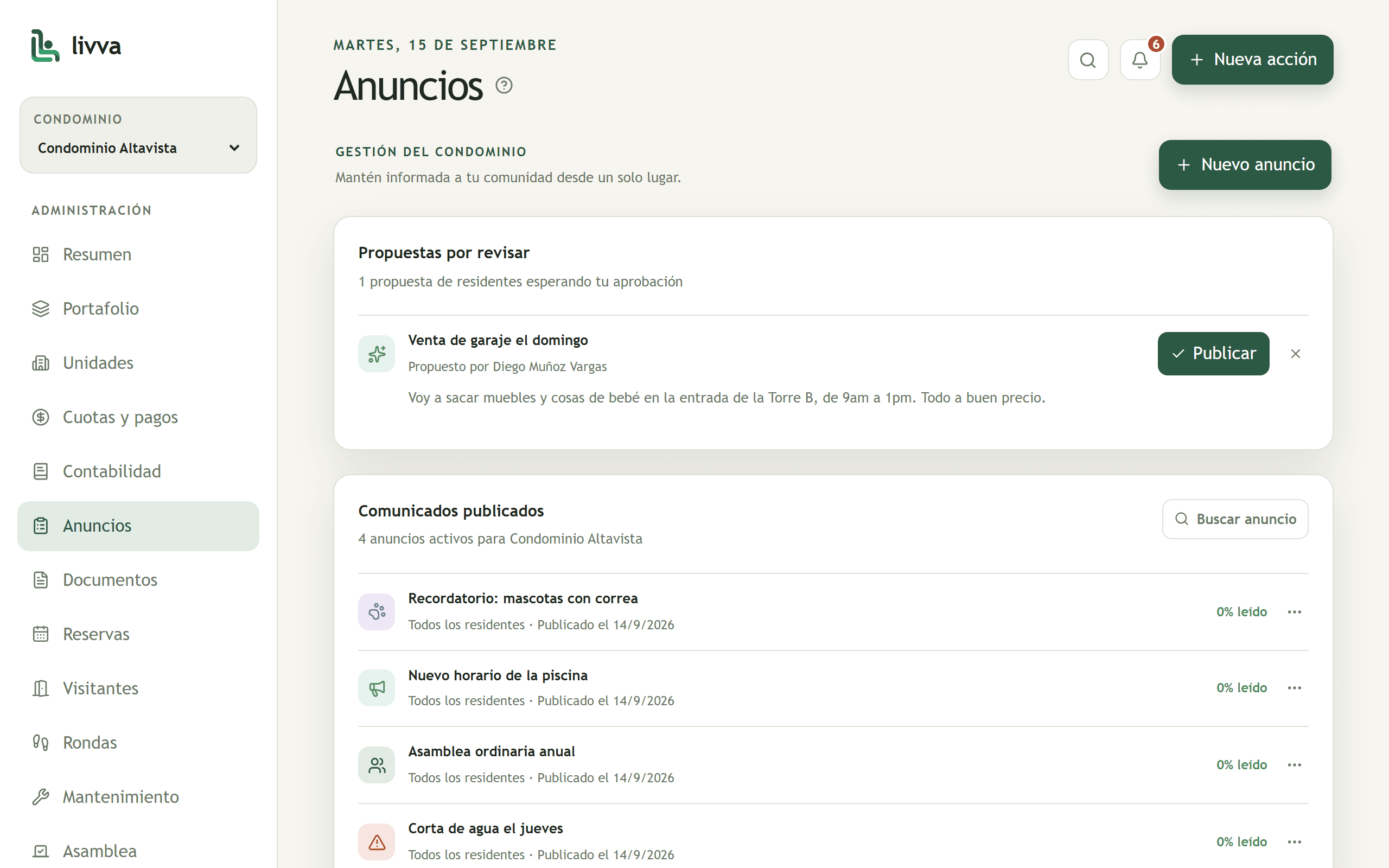Open options menu for Asamblea ordinaria anual
Screen dimensions: 1389x868
point(1294,765)
